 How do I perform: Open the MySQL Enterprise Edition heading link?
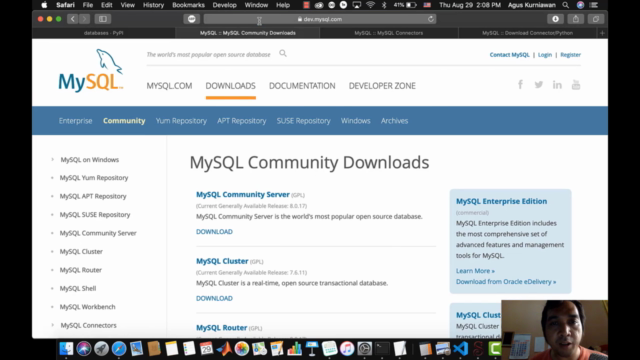pyautogui.click(x=501, y=201)
